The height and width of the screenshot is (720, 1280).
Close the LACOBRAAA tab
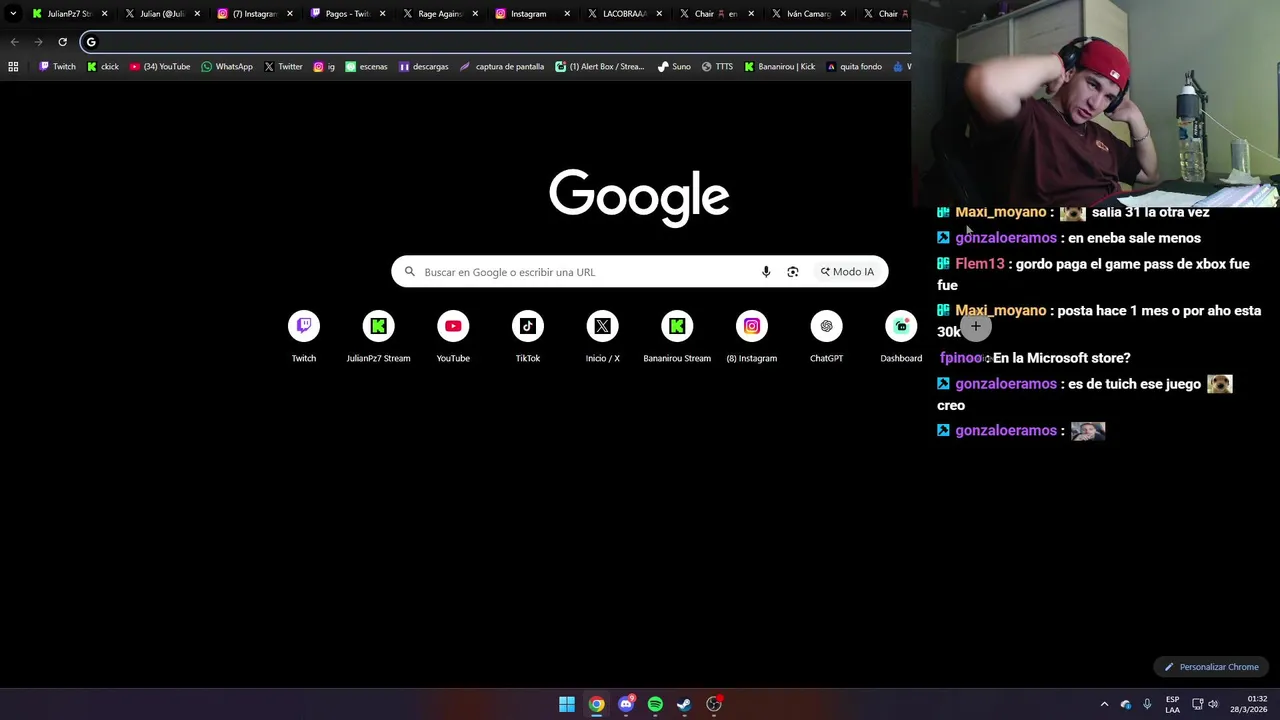[658, 14]
